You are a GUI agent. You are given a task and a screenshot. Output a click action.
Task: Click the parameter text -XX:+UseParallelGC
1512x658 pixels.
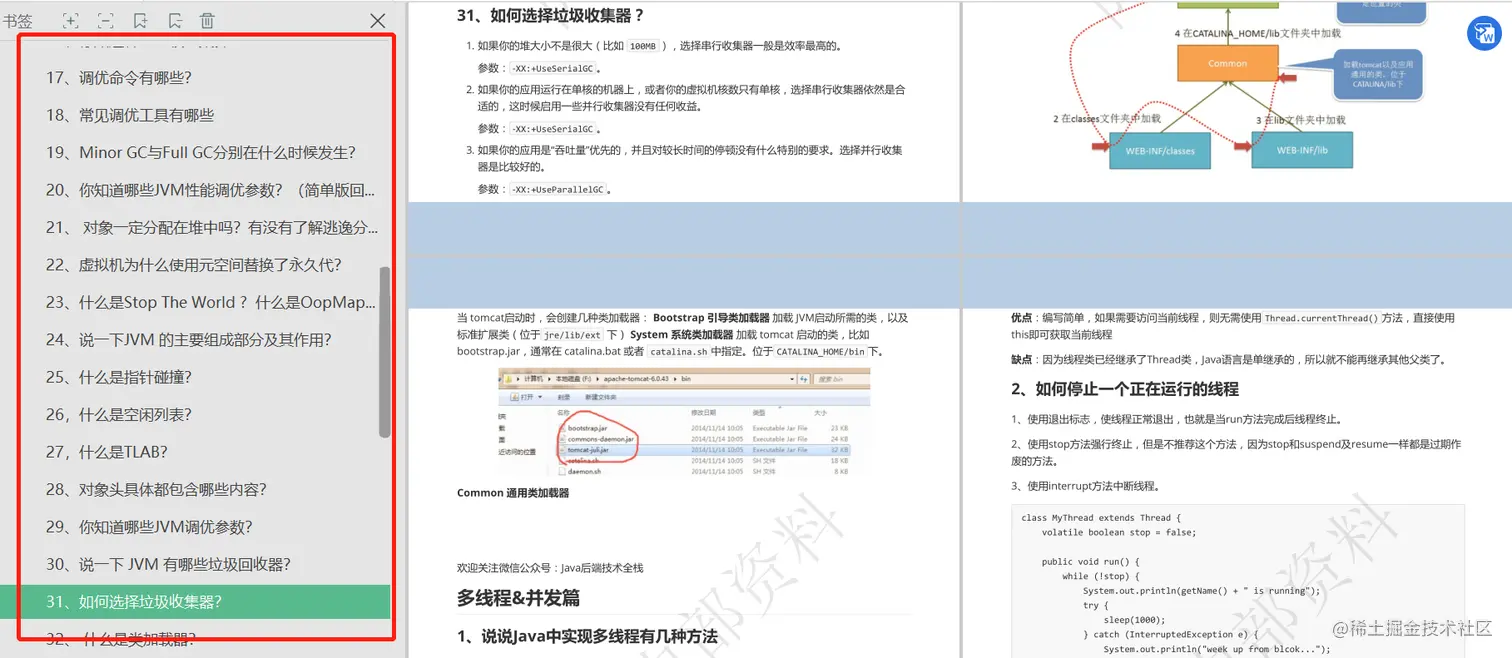click(558, 190)
